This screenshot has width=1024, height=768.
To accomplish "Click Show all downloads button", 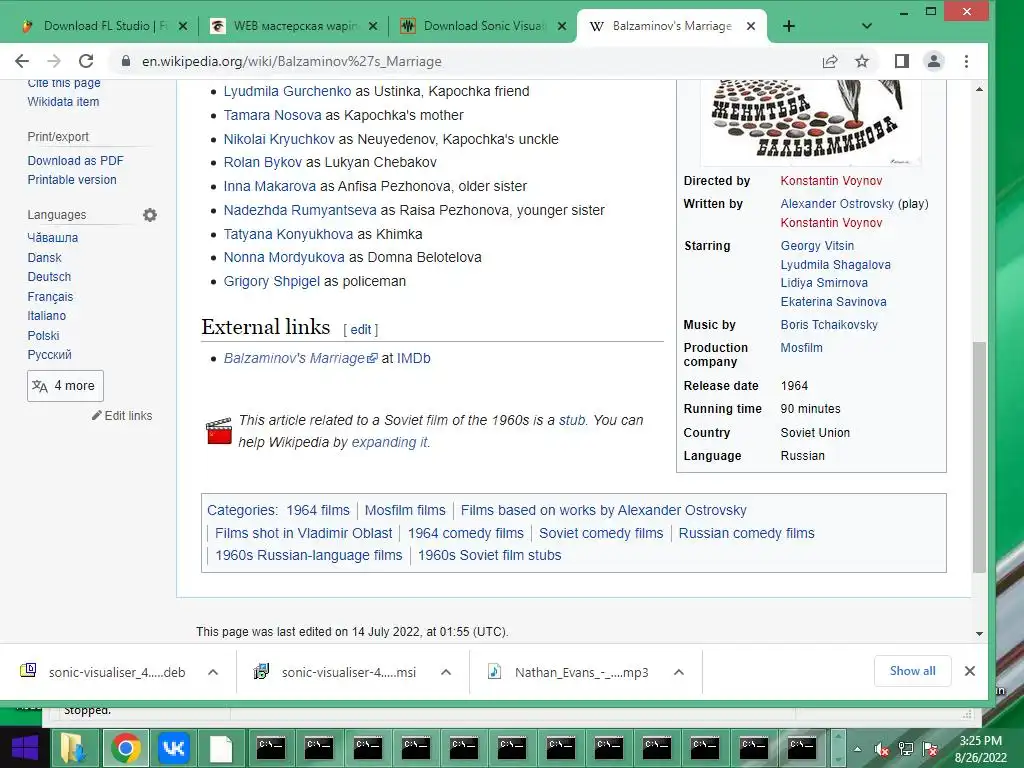I will coord(912,671).
